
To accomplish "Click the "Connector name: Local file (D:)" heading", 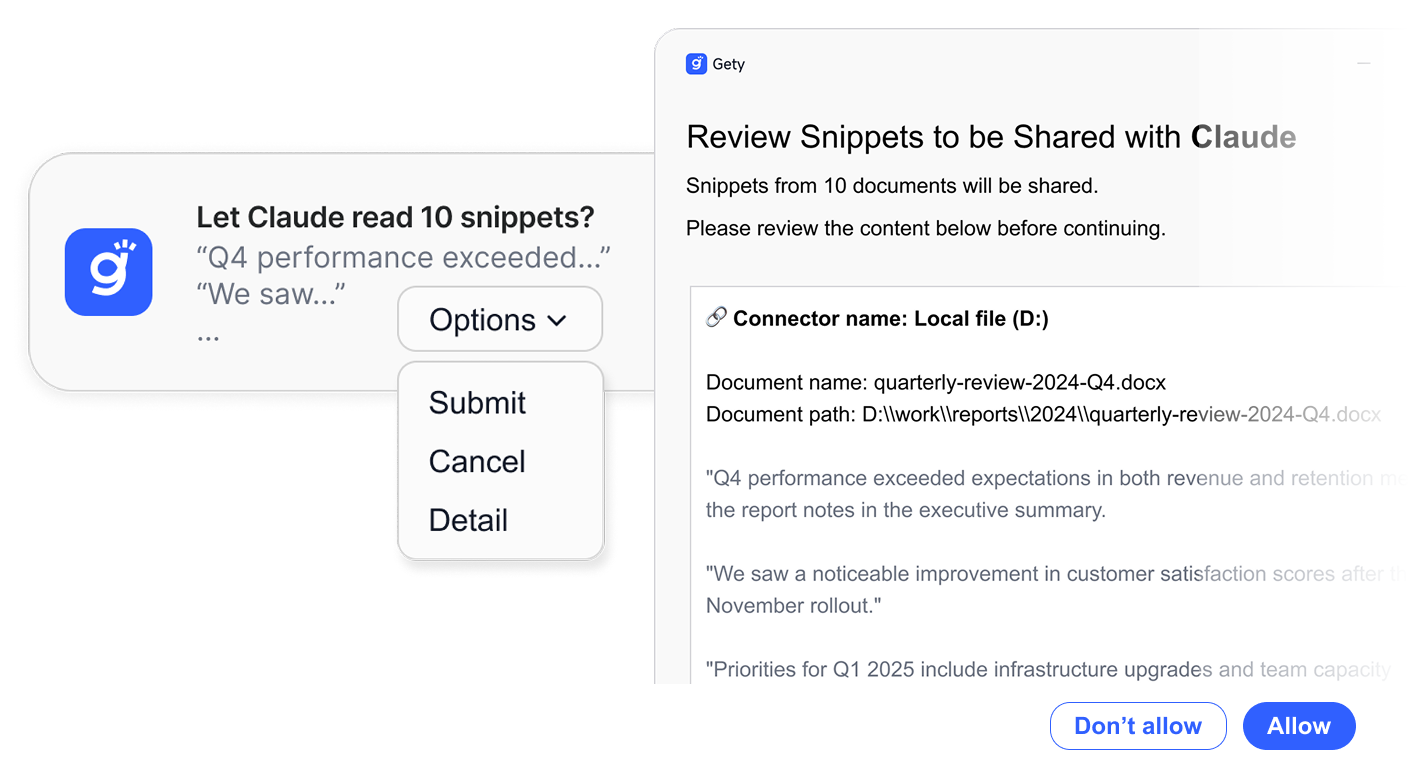I will point(890,318).
